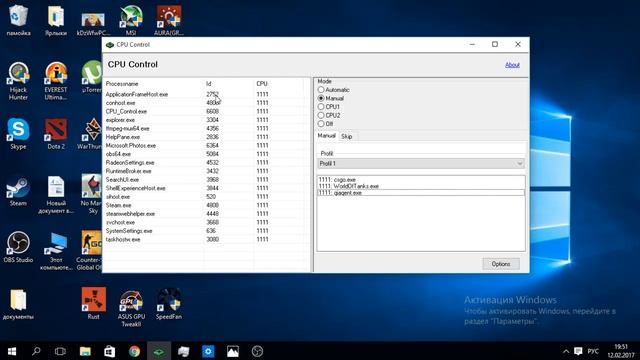Open the Windows Start menu
The width and height of the screenshot is (640, 360).
[12, 351]
